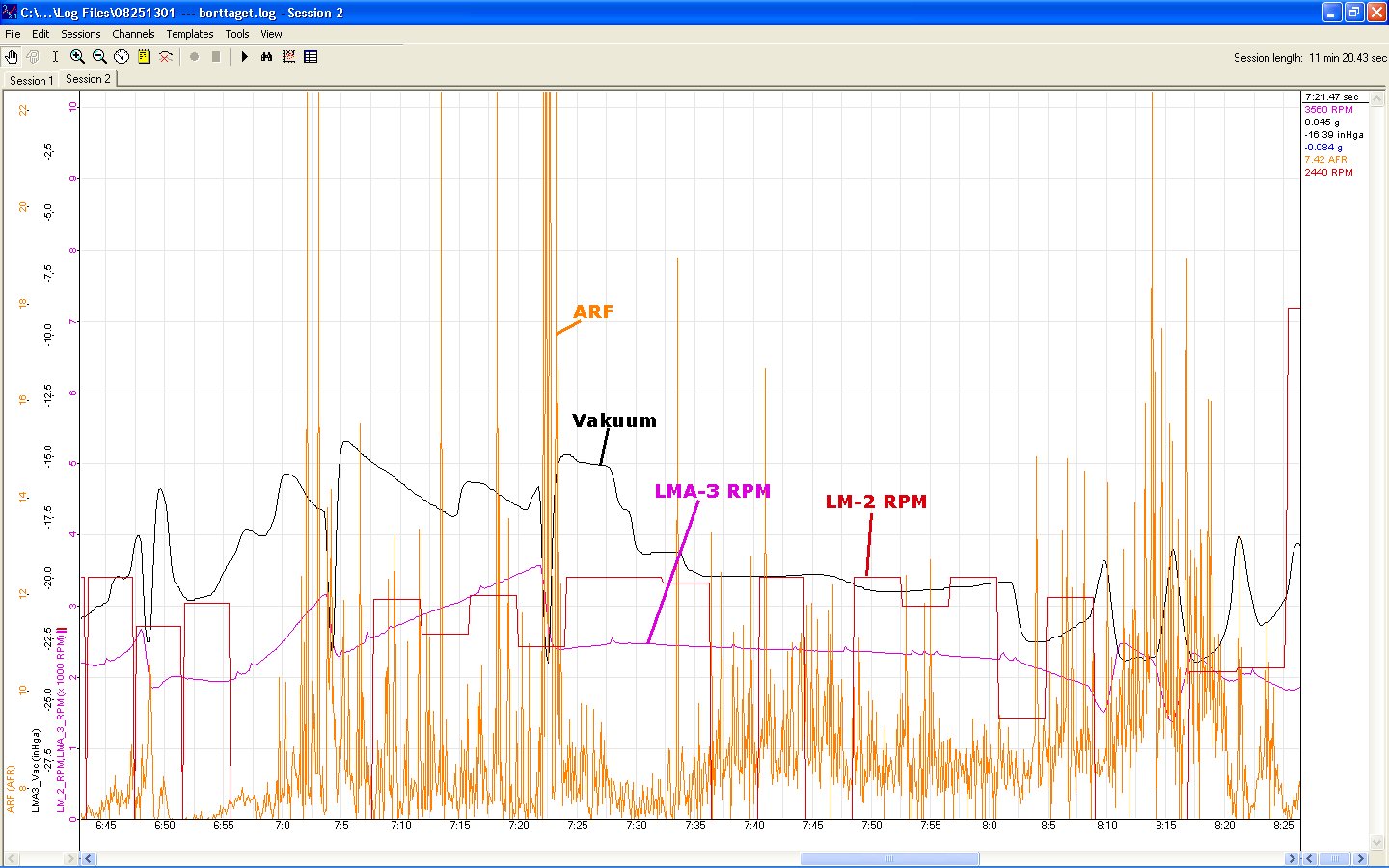Open the Tools menu

pos(236,34)
